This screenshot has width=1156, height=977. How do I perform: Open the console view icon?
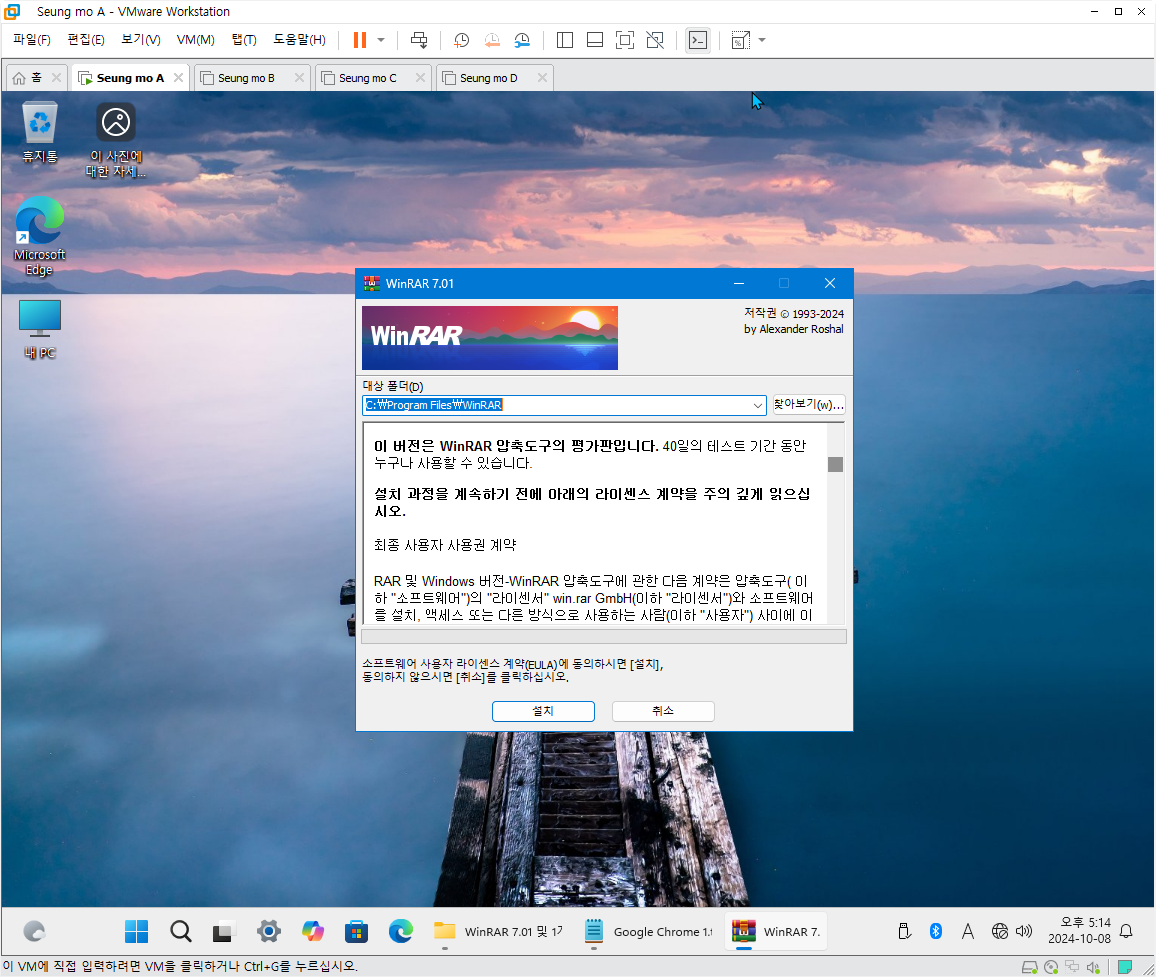tap(697, 40)
